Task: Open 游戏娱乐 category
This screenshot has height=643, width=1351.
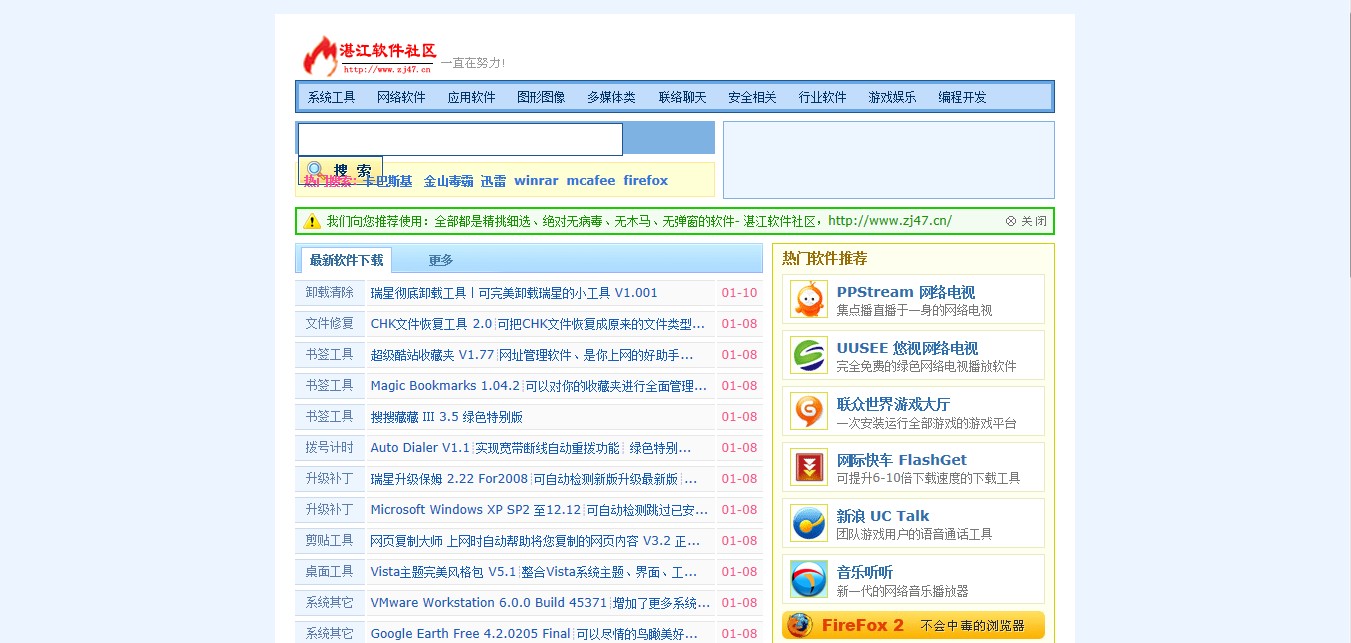Action: (892, 97)
